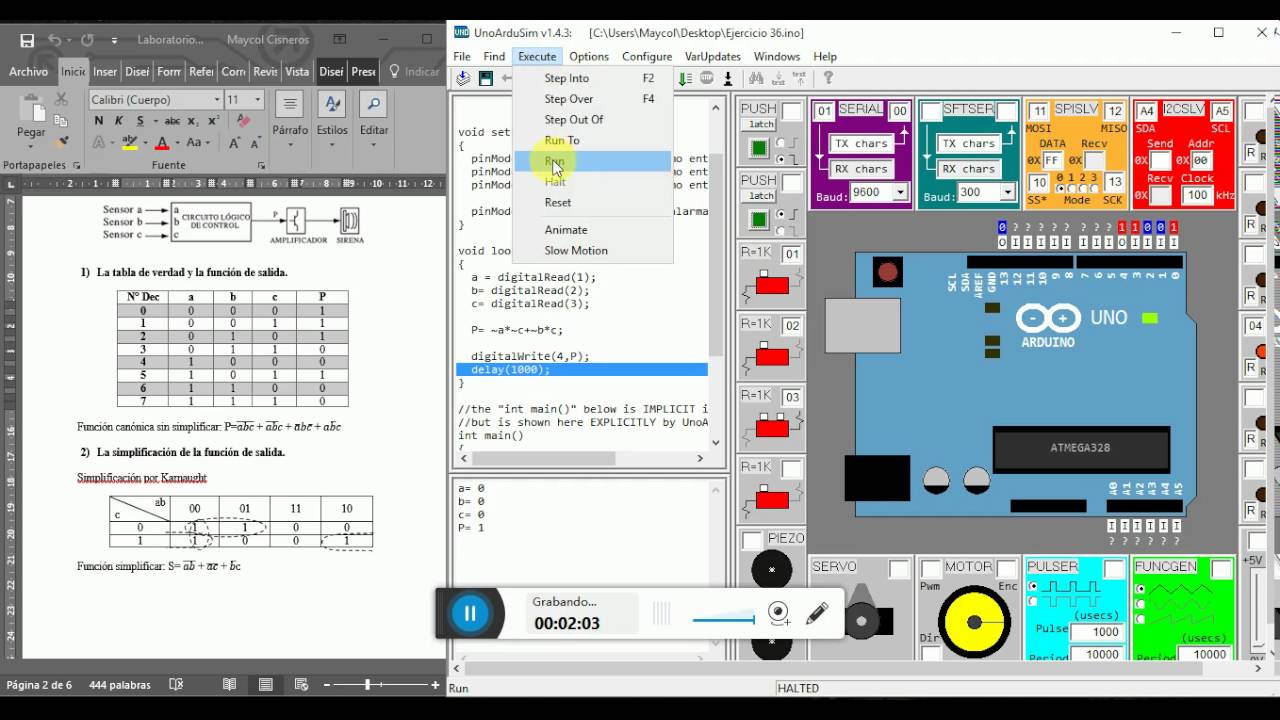Screen dimensions: 1280x720
Task: Save the Word document with the floppy icon
Action: (27, 40)
